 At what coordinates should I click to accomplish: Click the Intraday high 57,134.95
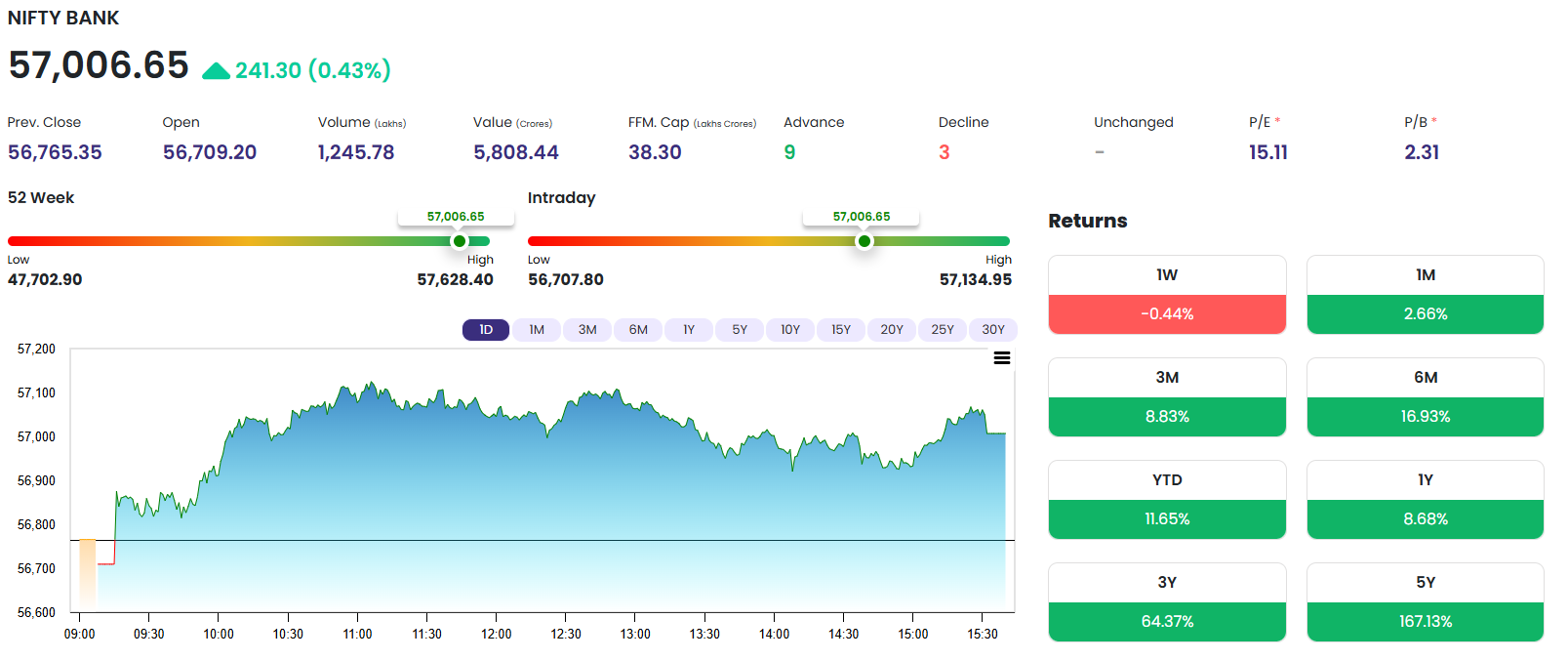[976, 280]
